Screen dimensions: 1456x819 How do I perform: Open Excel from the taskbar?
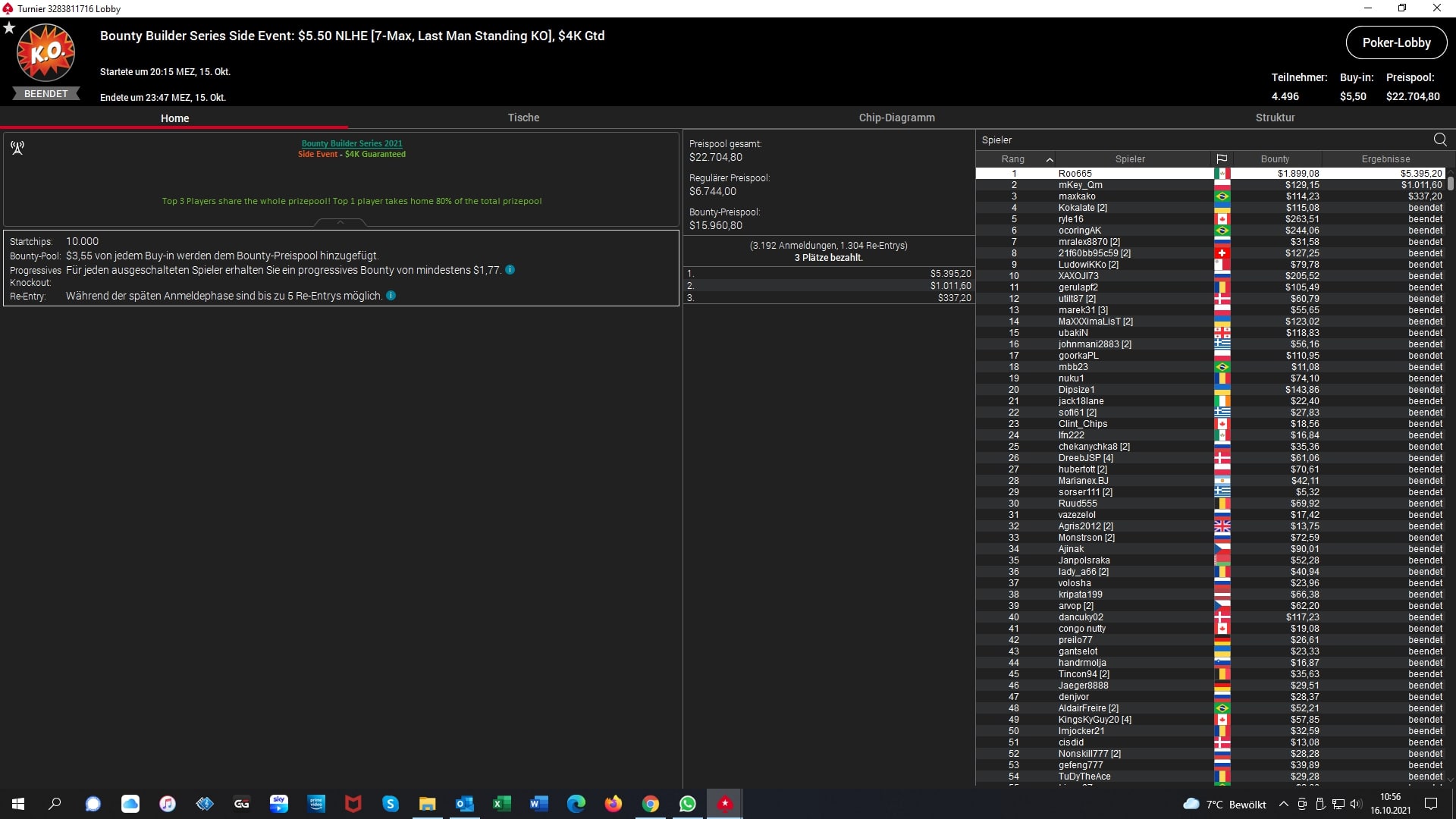pos(501,804)
